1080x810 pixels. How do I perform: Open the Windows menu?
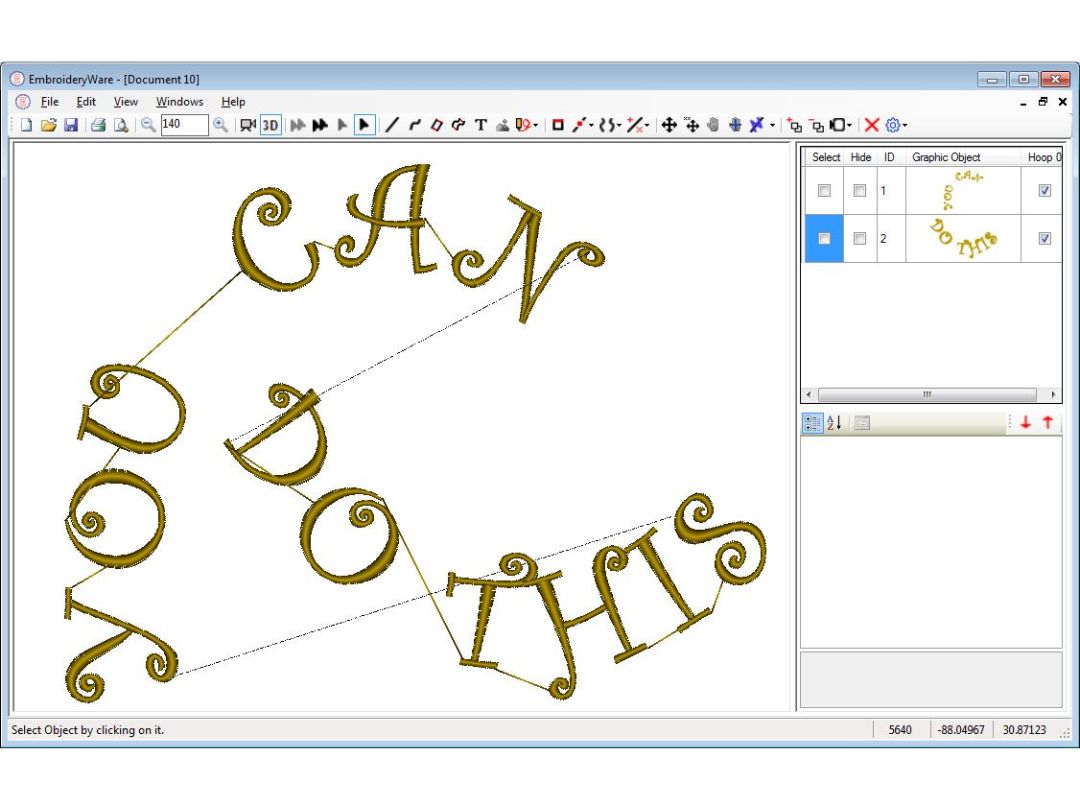[179, 101]
